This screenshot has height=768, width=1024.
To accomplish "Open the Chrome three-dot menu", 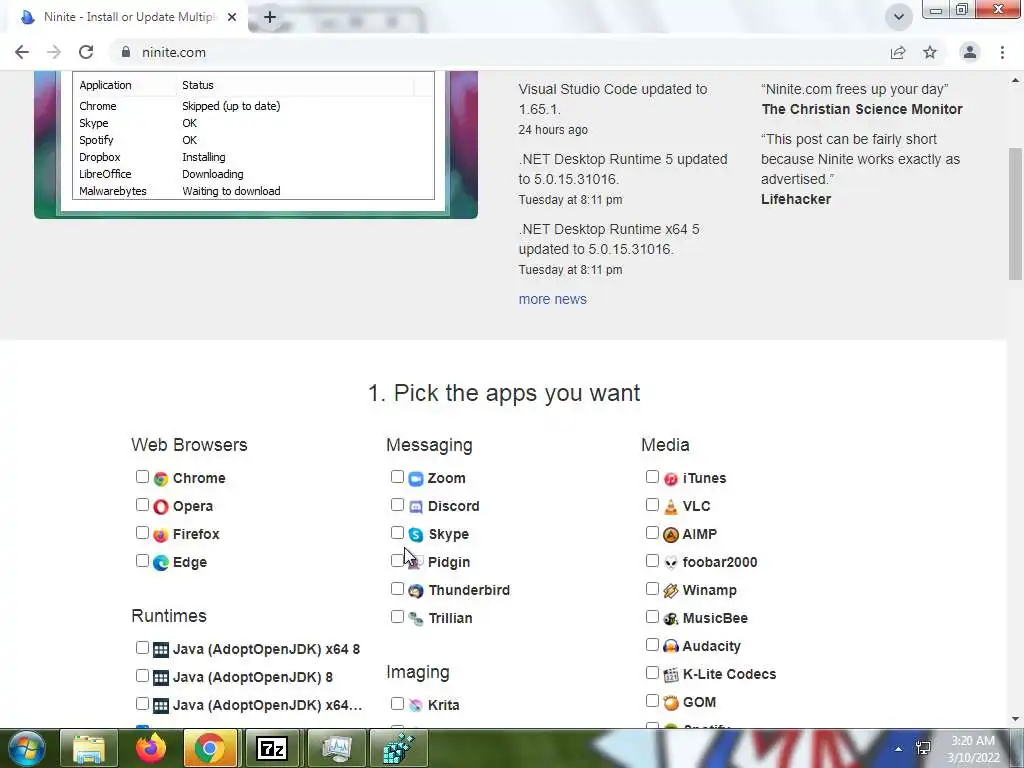I will [1002, 52].
